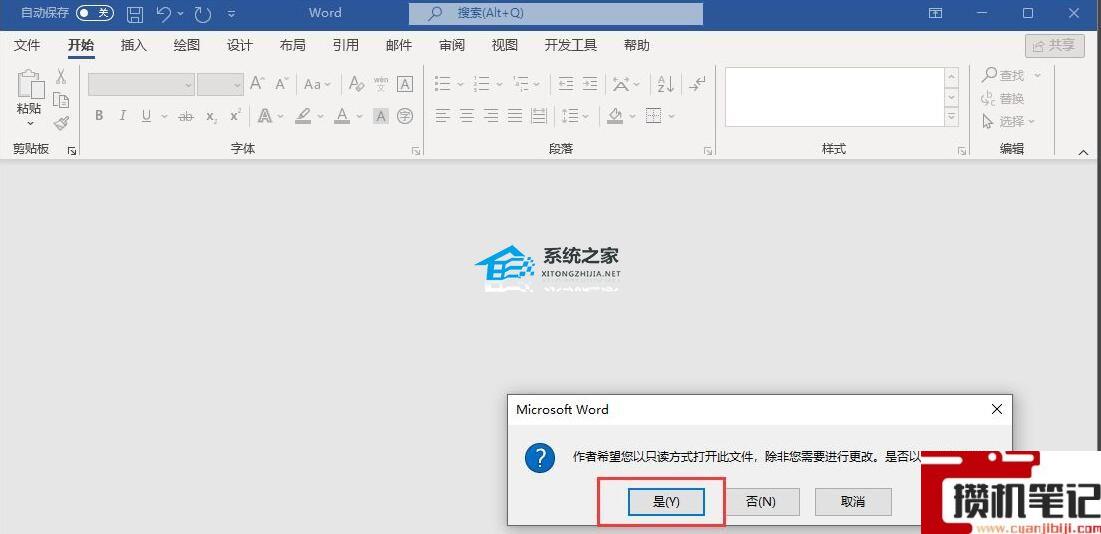Image resolution: width=1101 pixels, height=534 pixels.
Task: Click the Character Border icon
Action: (405, 84)
